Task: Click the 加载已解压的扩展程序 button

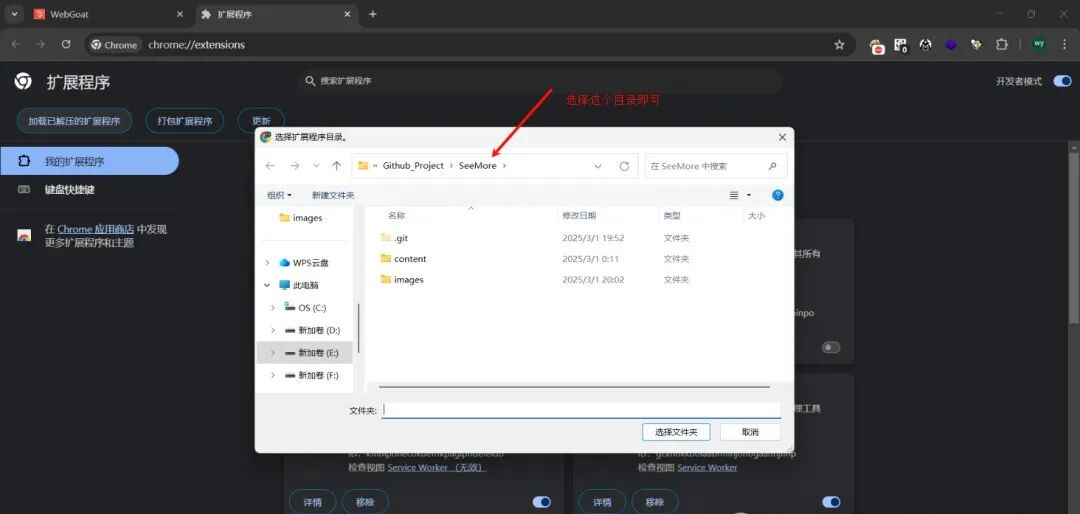Action: pos(74,121)
